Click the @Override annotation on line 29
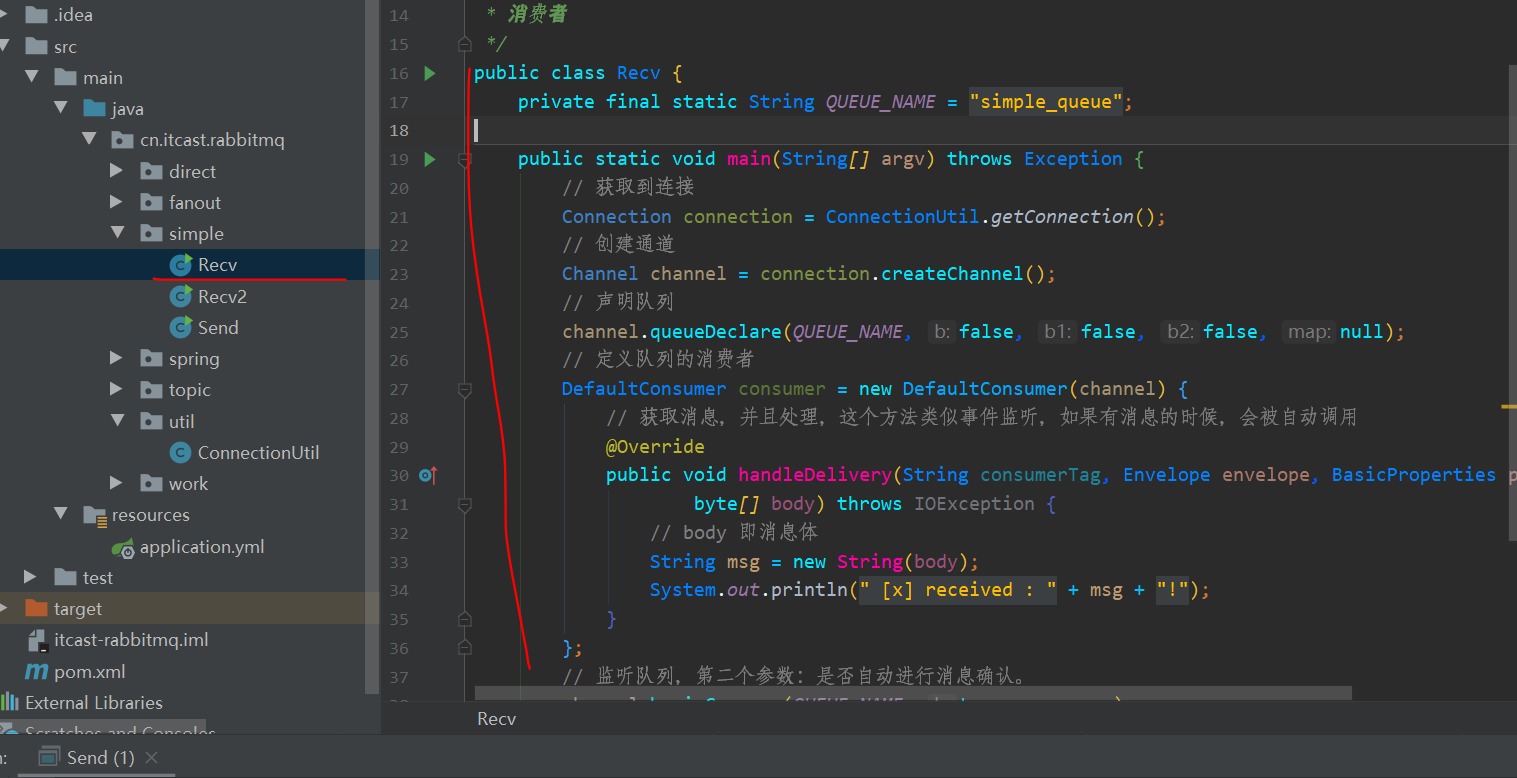 point(655,447)
